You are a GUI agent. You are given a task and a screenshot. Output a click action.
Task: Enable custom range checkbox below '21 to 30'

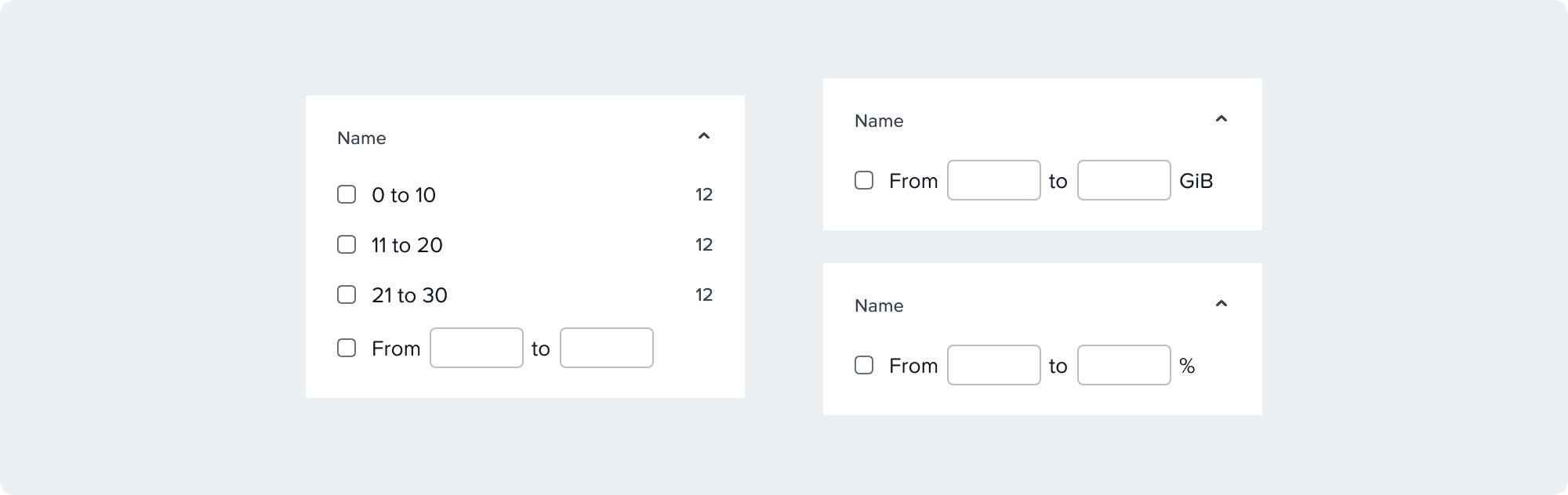pyautogui.click(x=347, y=348)
